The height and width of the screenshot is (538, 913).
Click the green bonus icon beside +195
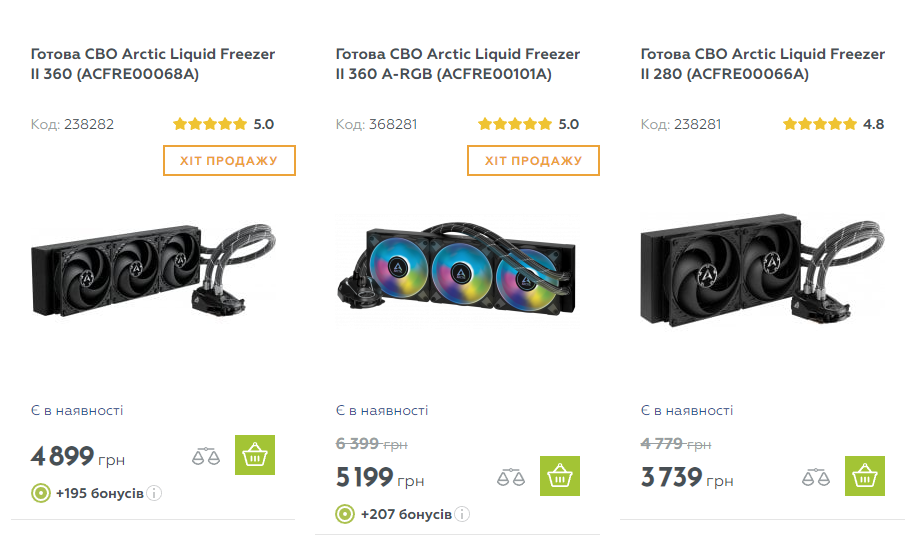[41, 494]
